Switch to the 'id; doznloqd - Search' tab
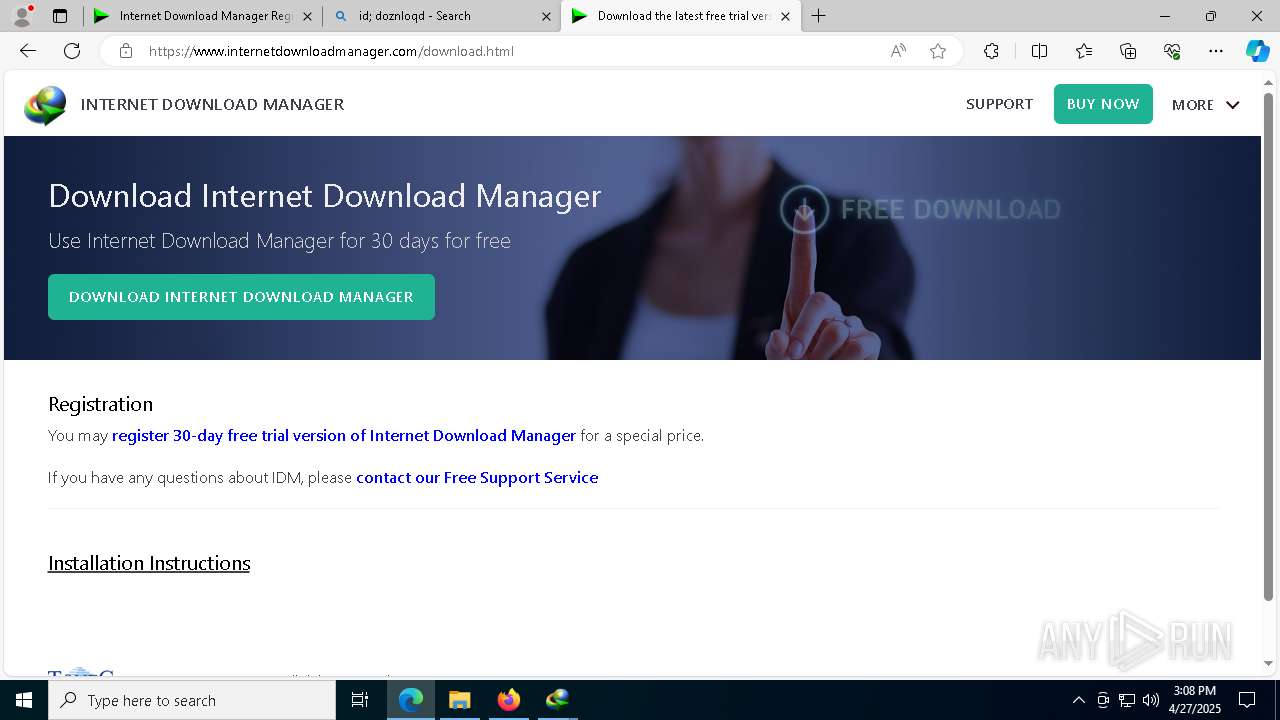 coord(442,16)
